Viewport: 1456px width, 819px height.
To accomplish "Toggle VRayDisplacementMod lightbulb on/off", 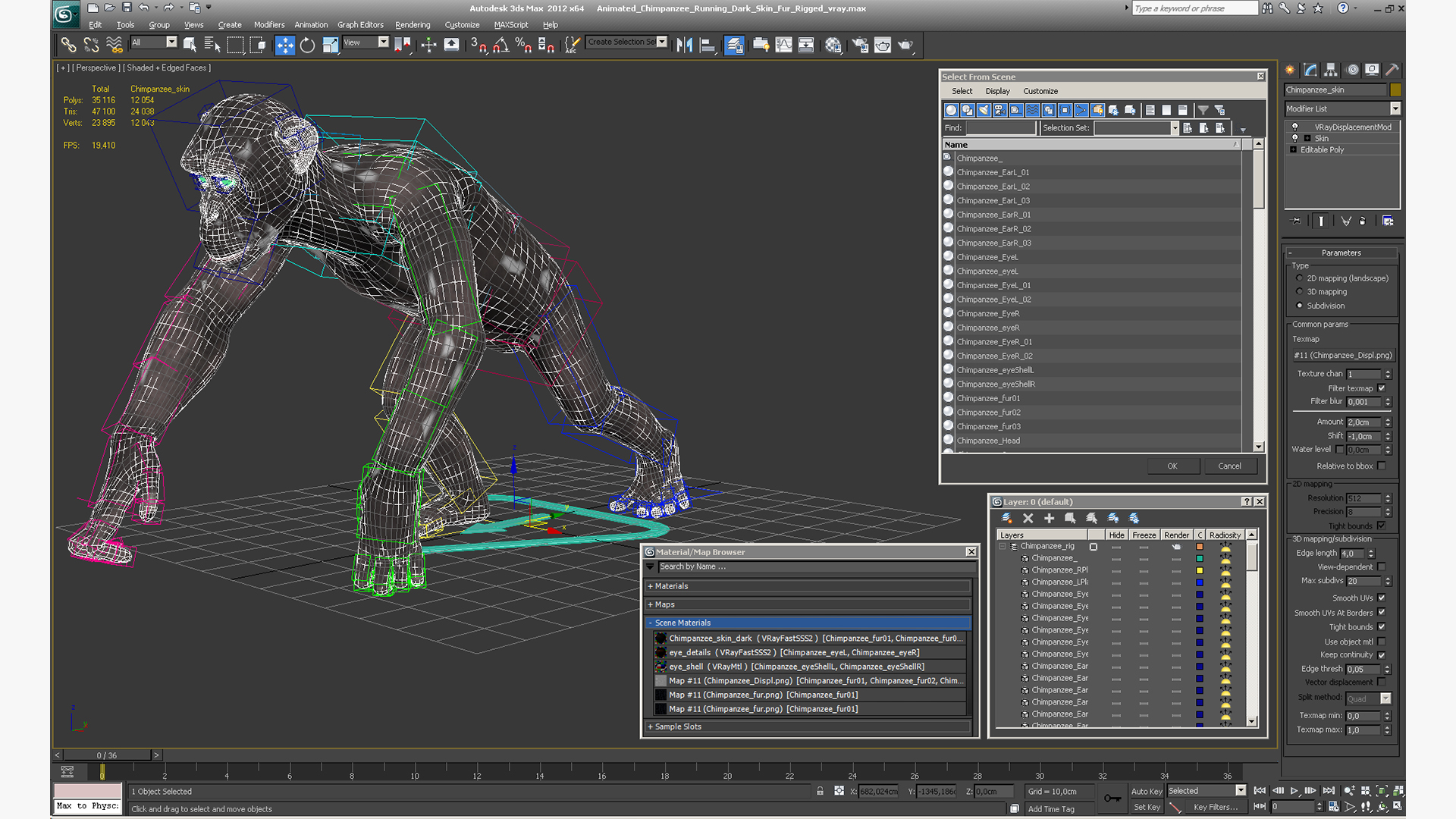I will coord(1295,127).
